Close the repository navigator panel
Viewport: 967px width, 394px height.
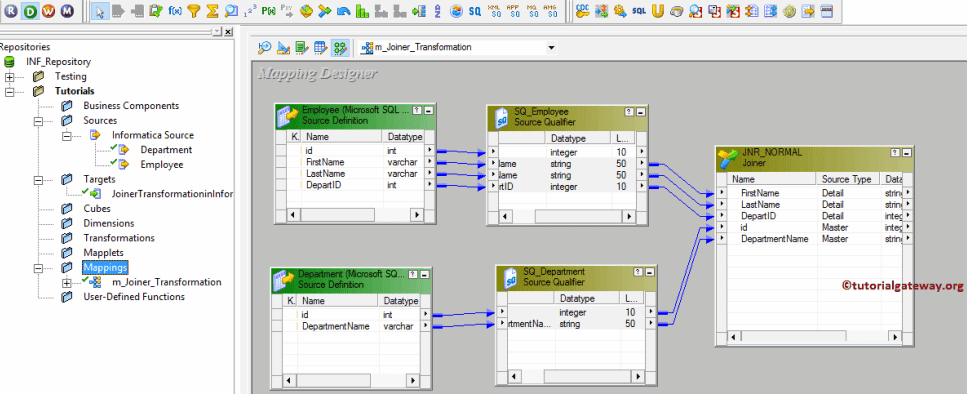(x=228, y=31)
